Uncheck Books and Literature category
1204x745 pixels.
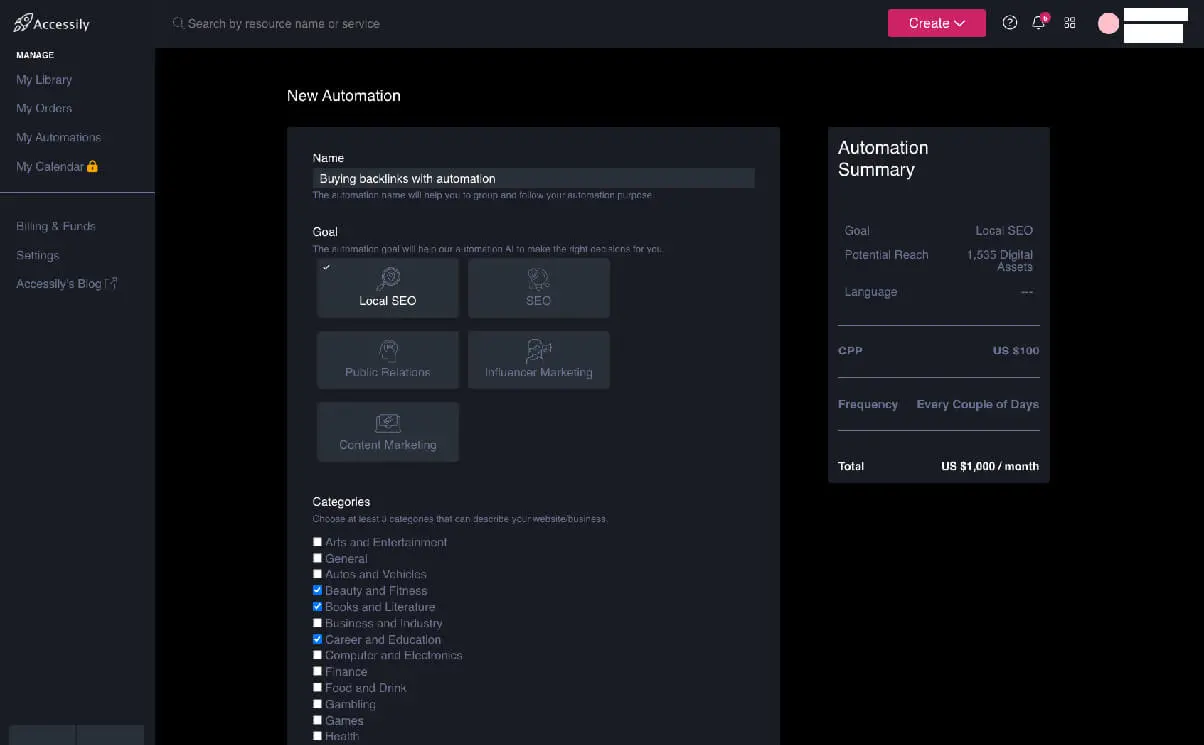pyautogui.click(x=318, y=606)
